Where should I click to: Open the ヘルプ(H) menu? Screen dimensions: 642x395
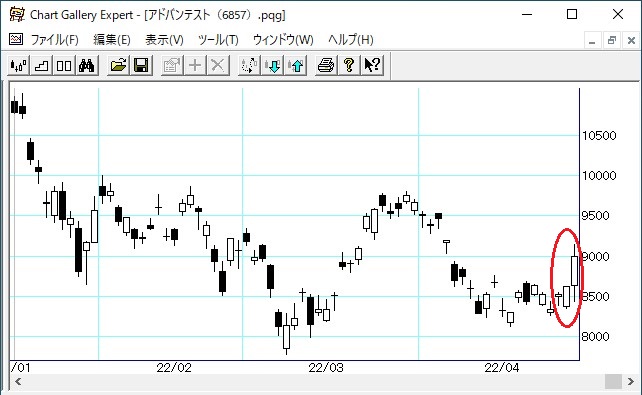[351, 40]
